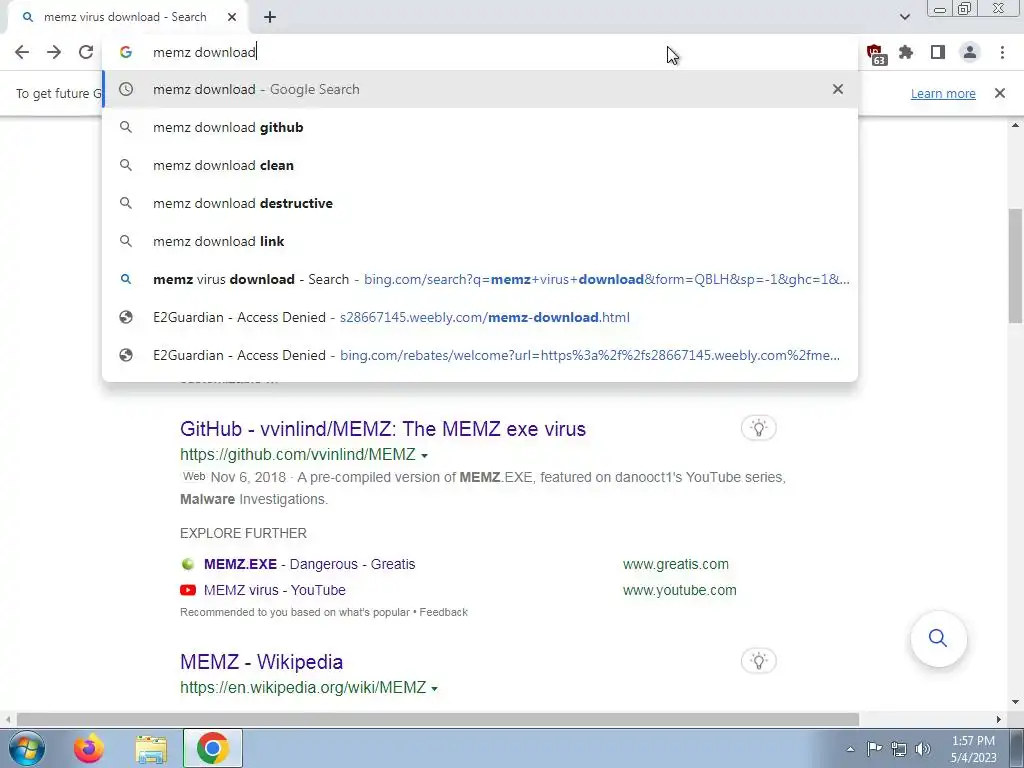The image size is (1024, 768).
Task: Click the 'EXPLORE FURTHER' heading text
Action: tap(243, 534)
